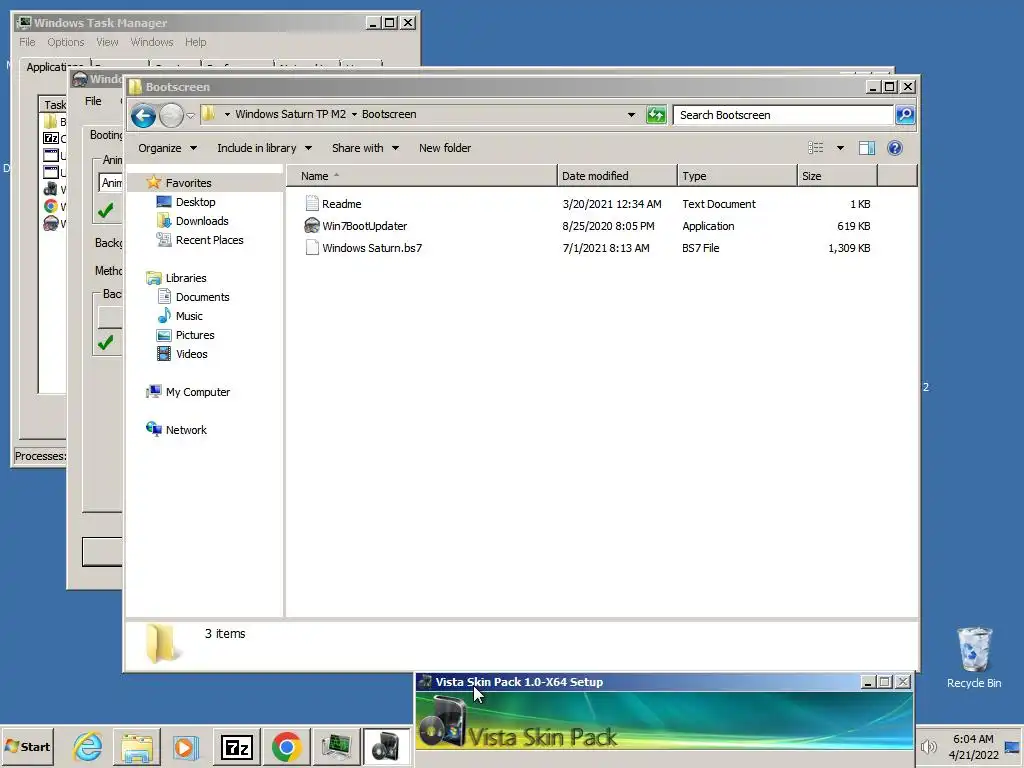
Task: Click Windows Saturn TP M2 breadcrumb
Action: pyautogui.click(x=291, y=114)
